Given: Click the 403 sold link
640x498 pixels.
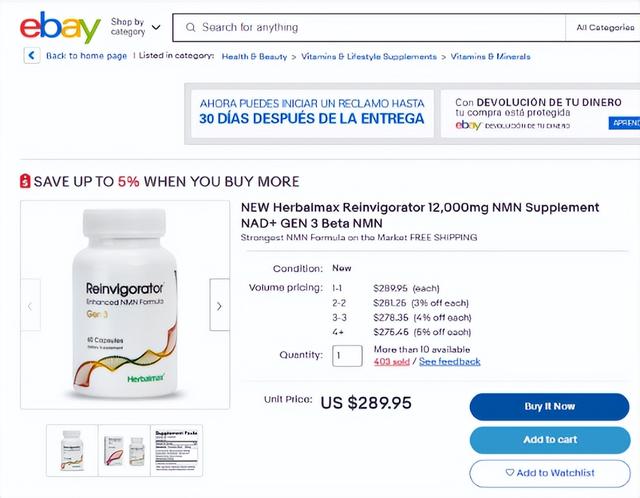Looking at the screenshot, I should [391, 361].
